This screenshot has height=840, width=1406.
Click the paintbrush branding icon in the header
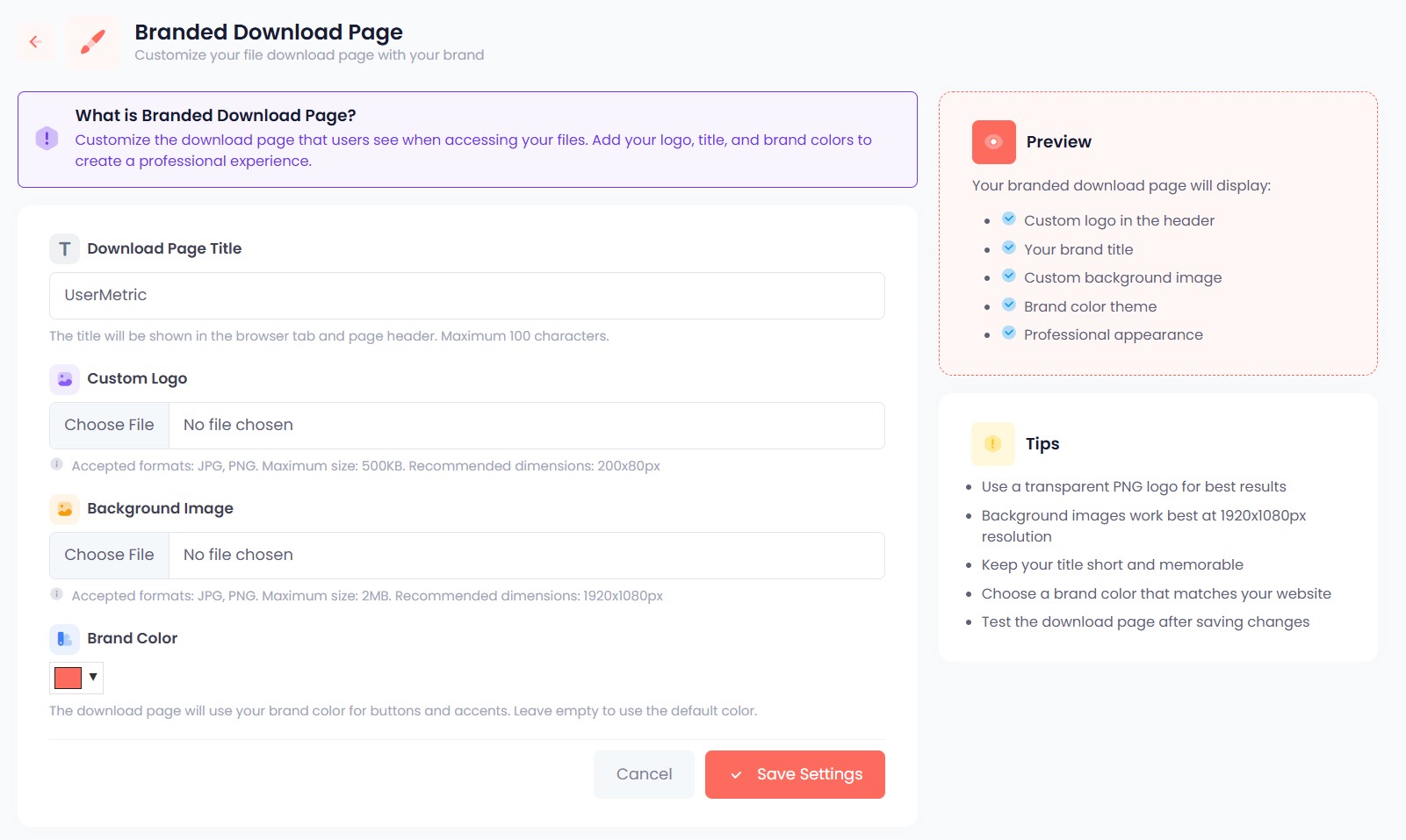pyautogui.click(x=92, y=41)
